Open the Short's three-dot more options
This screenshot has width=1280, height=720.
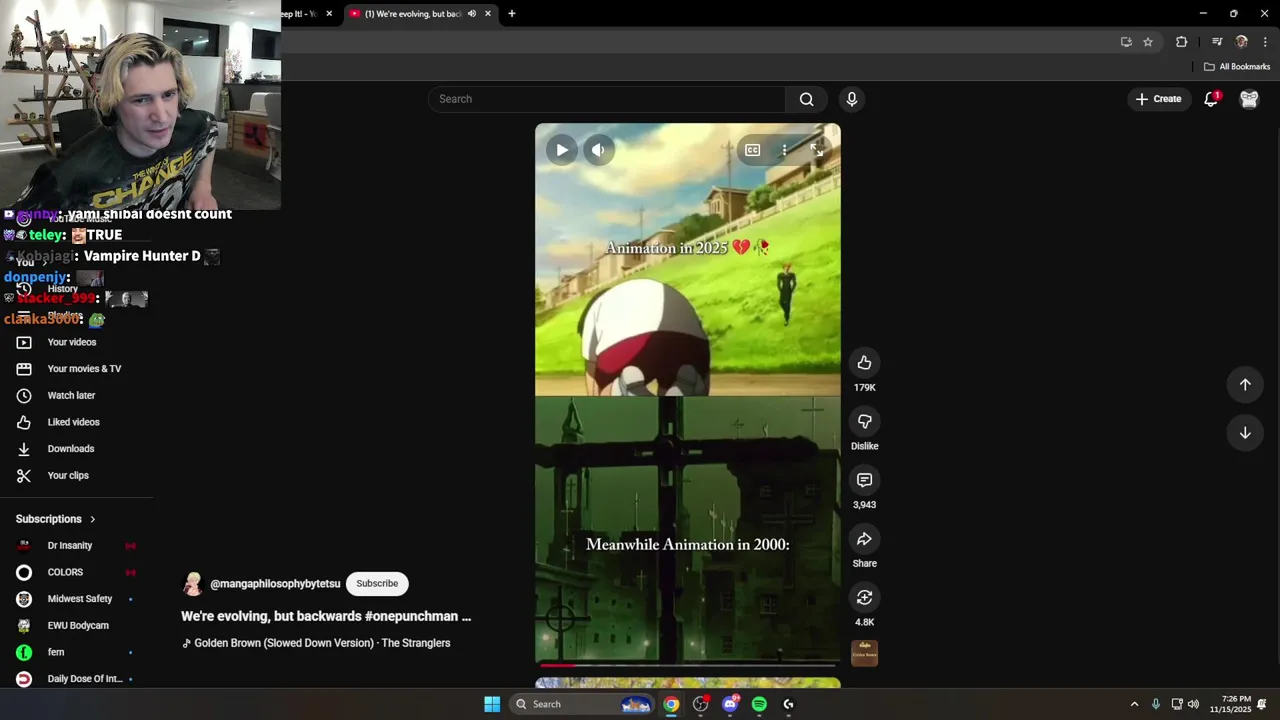(x=784, y=150)
